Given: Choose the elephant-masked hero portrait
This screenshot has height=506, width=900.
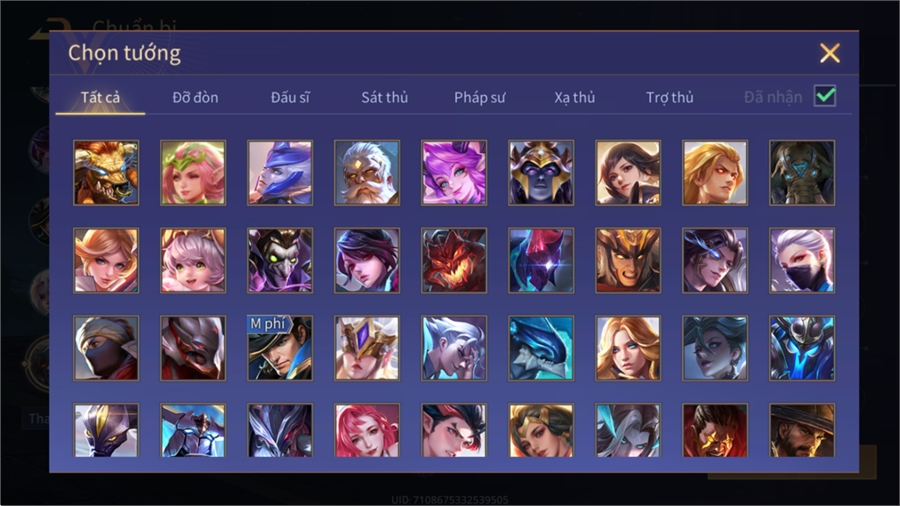Looking at the screenshot, I should [x=802, y=173].
